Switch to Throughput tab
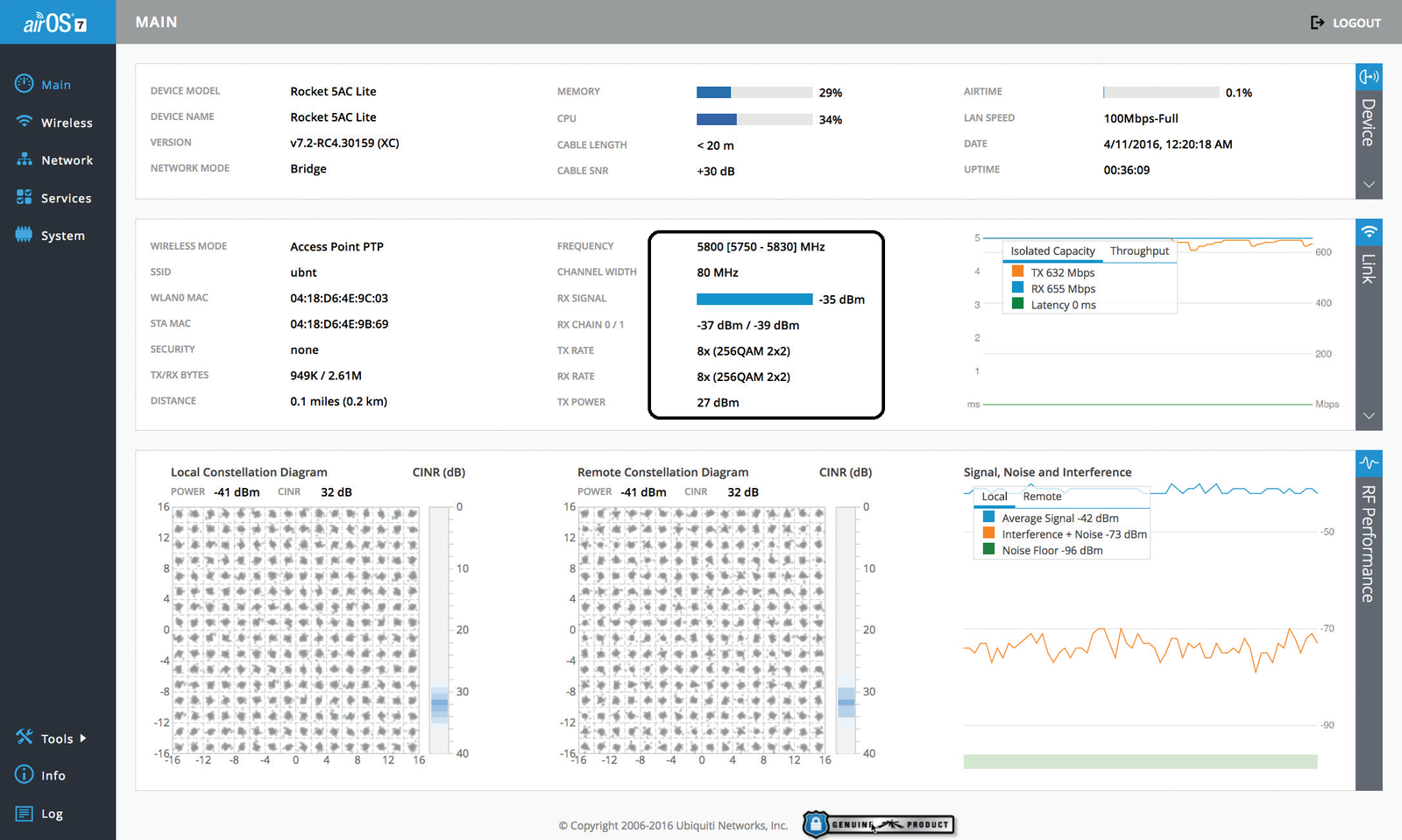1402x840 pixels. 1139,251
